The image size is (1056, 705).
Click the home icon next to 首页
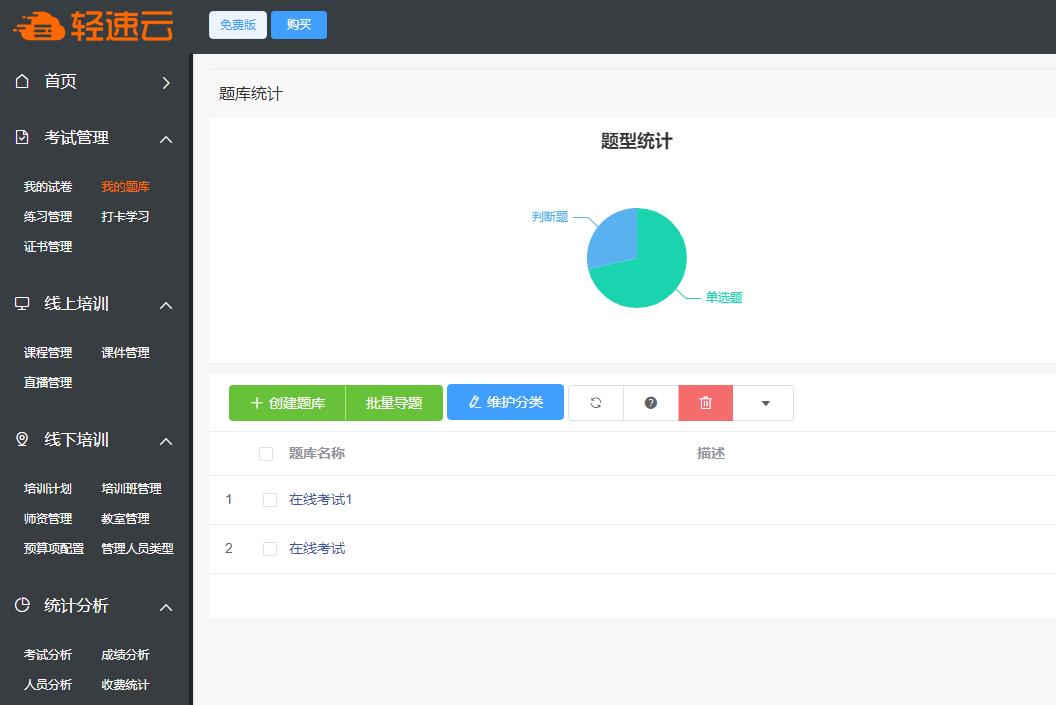pos(22,82)
